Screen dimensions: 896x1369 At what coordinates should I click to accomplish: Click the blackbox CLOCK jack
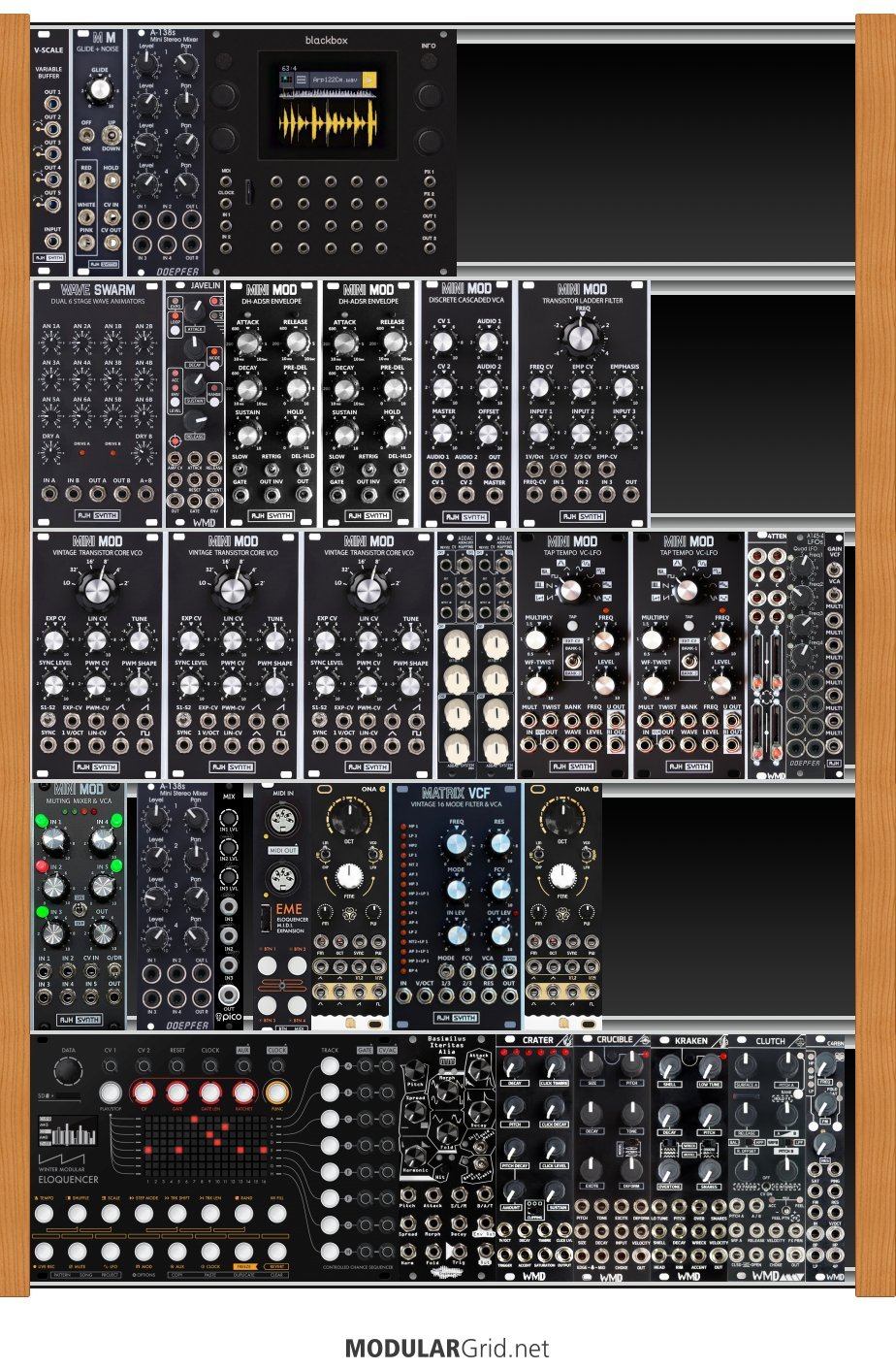[226, 204]
